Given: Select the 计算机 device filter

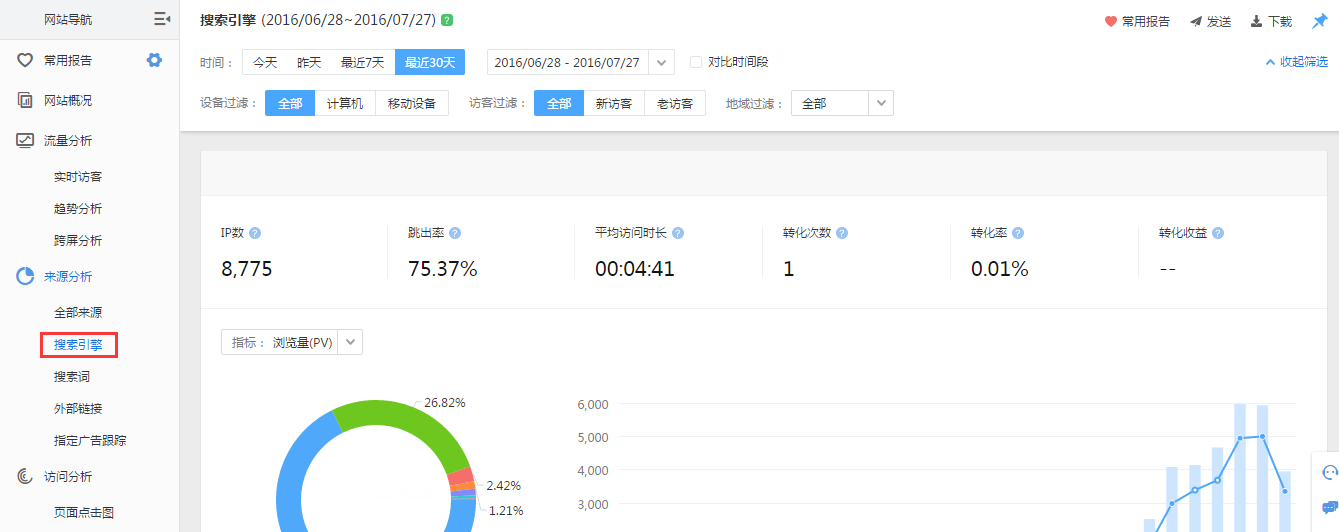Looking at the screenshot, I should 345,103.
